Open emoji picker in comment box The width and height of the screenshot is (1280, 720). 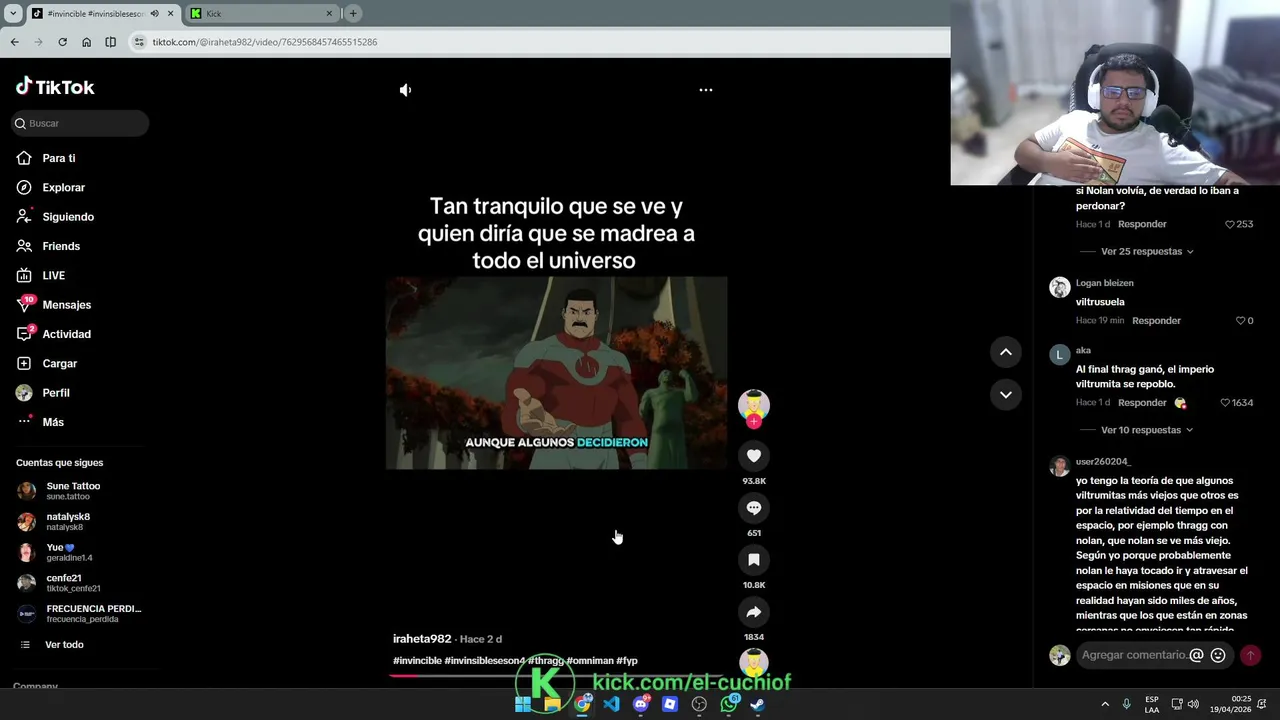(1218, 655)
